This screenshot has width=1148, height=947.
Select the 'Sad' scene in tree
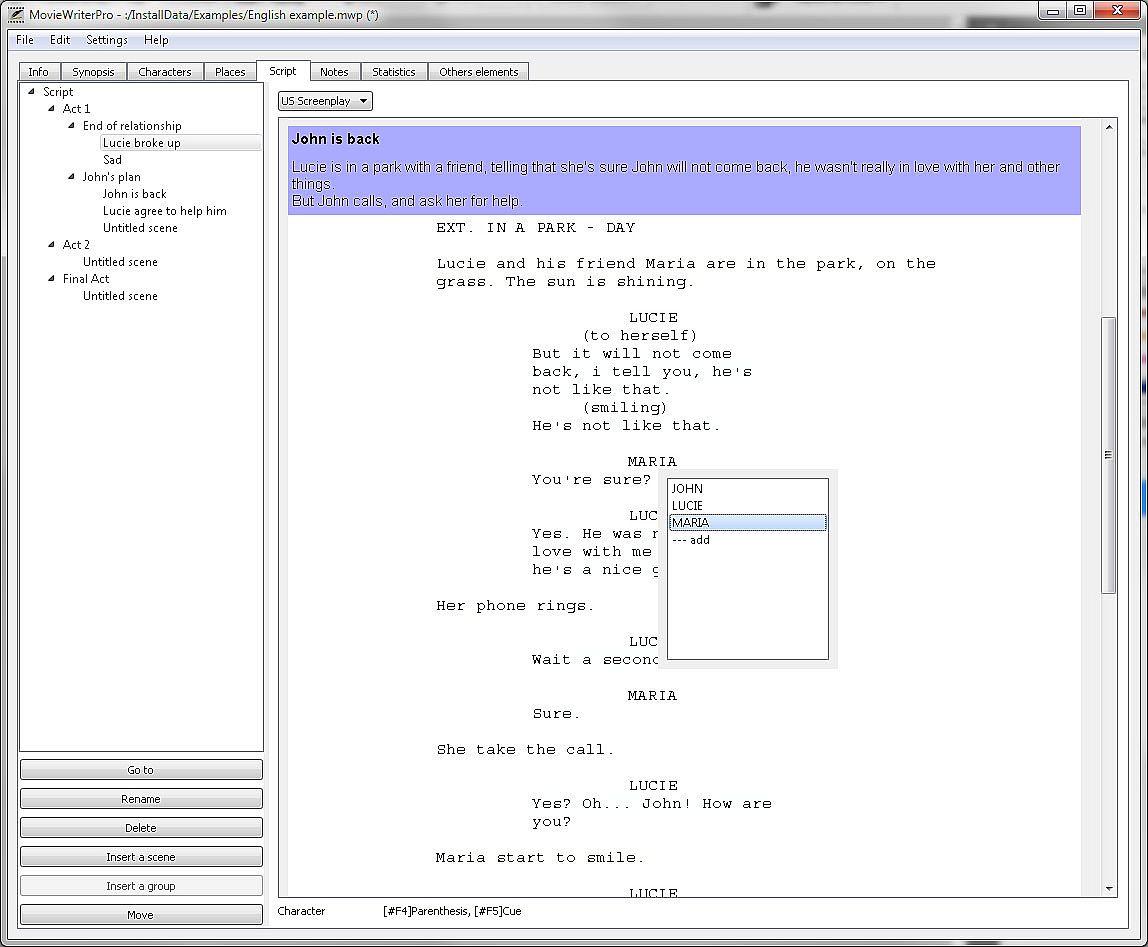pos(112,160)
